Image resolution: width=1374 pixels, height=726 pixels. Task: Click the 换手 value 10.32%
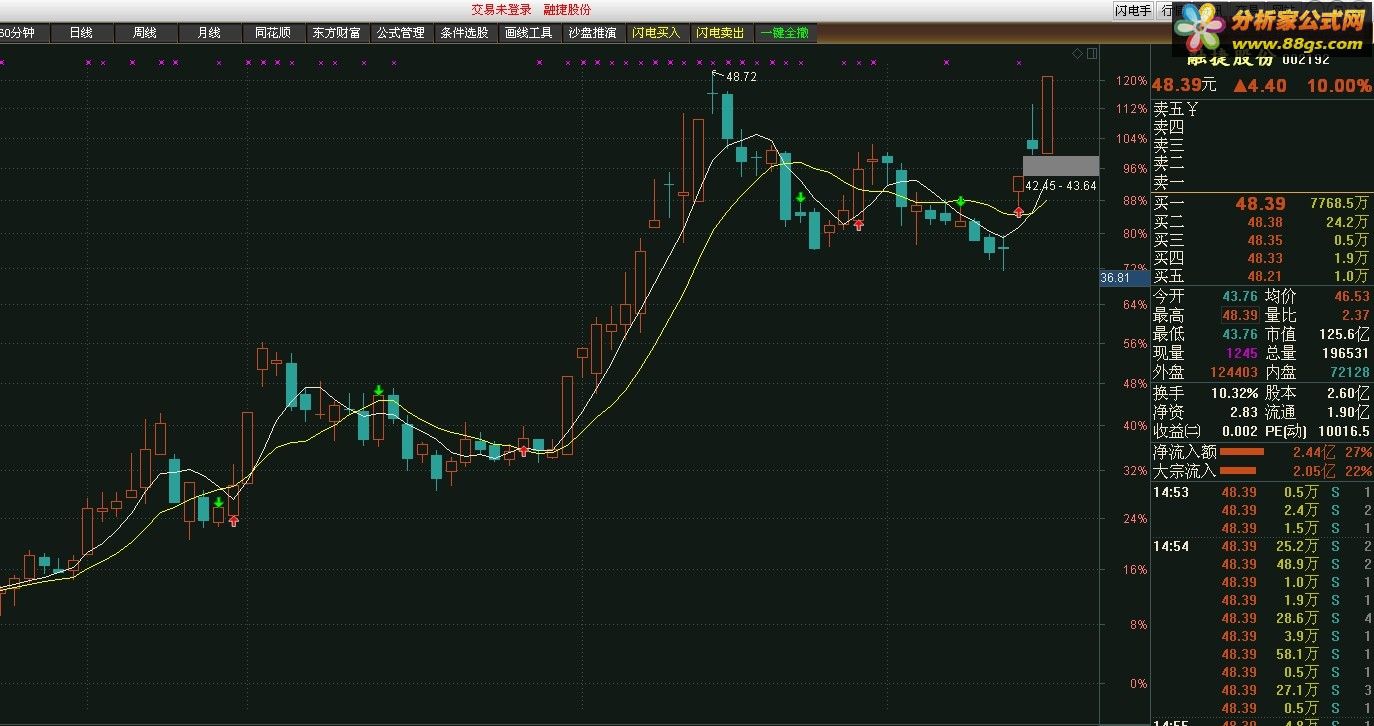coord(1234,394)
